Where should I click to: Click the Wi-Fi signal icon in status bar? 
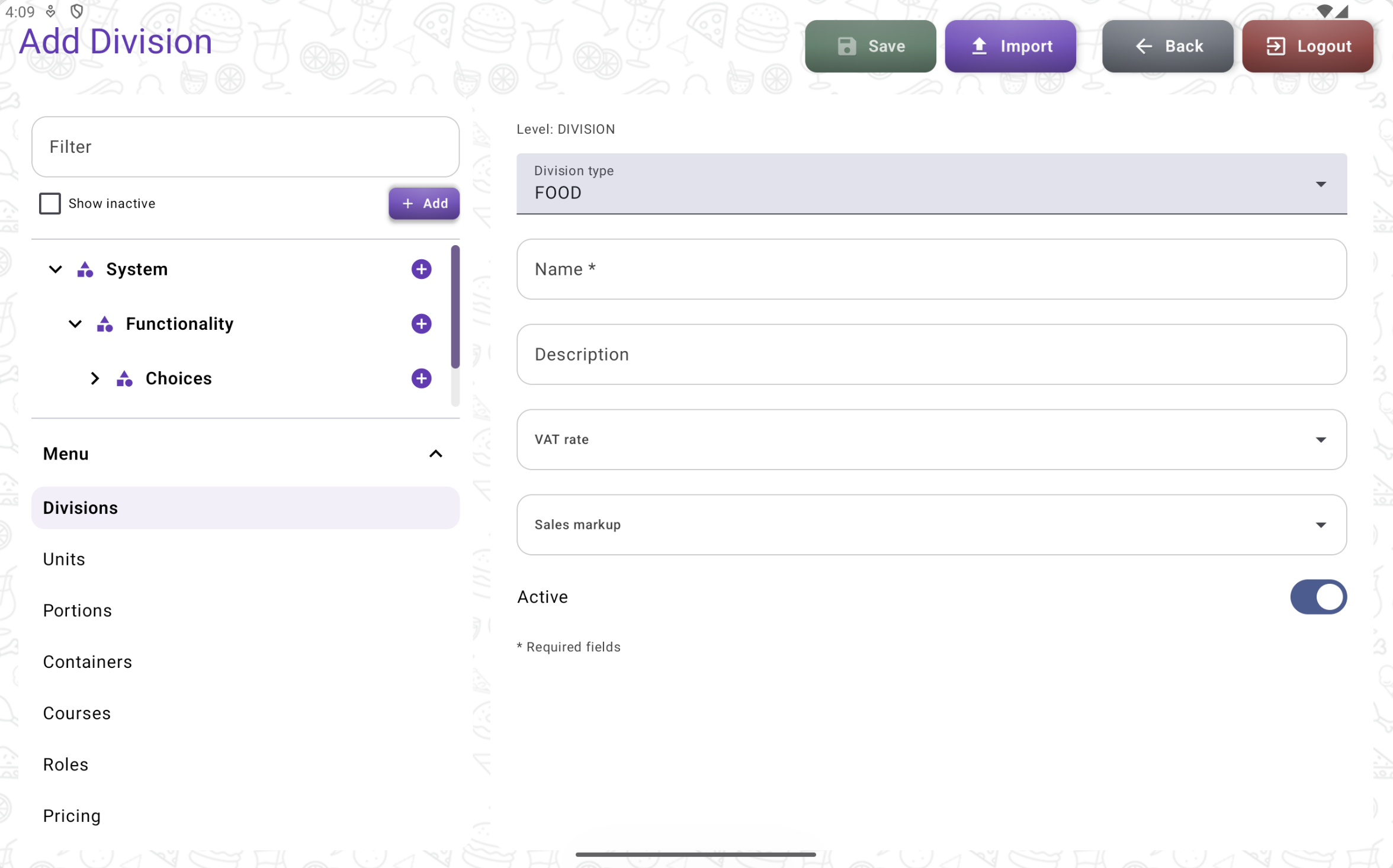[1324, 11]
